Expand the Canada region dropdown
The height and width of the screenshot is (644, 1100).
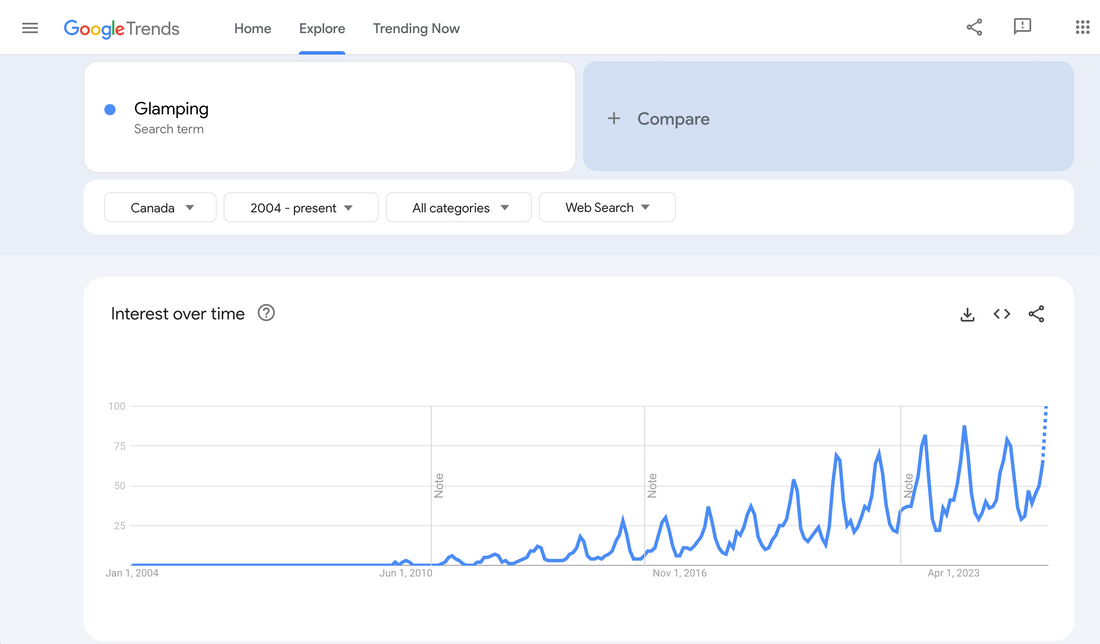[x=160, y=208]
